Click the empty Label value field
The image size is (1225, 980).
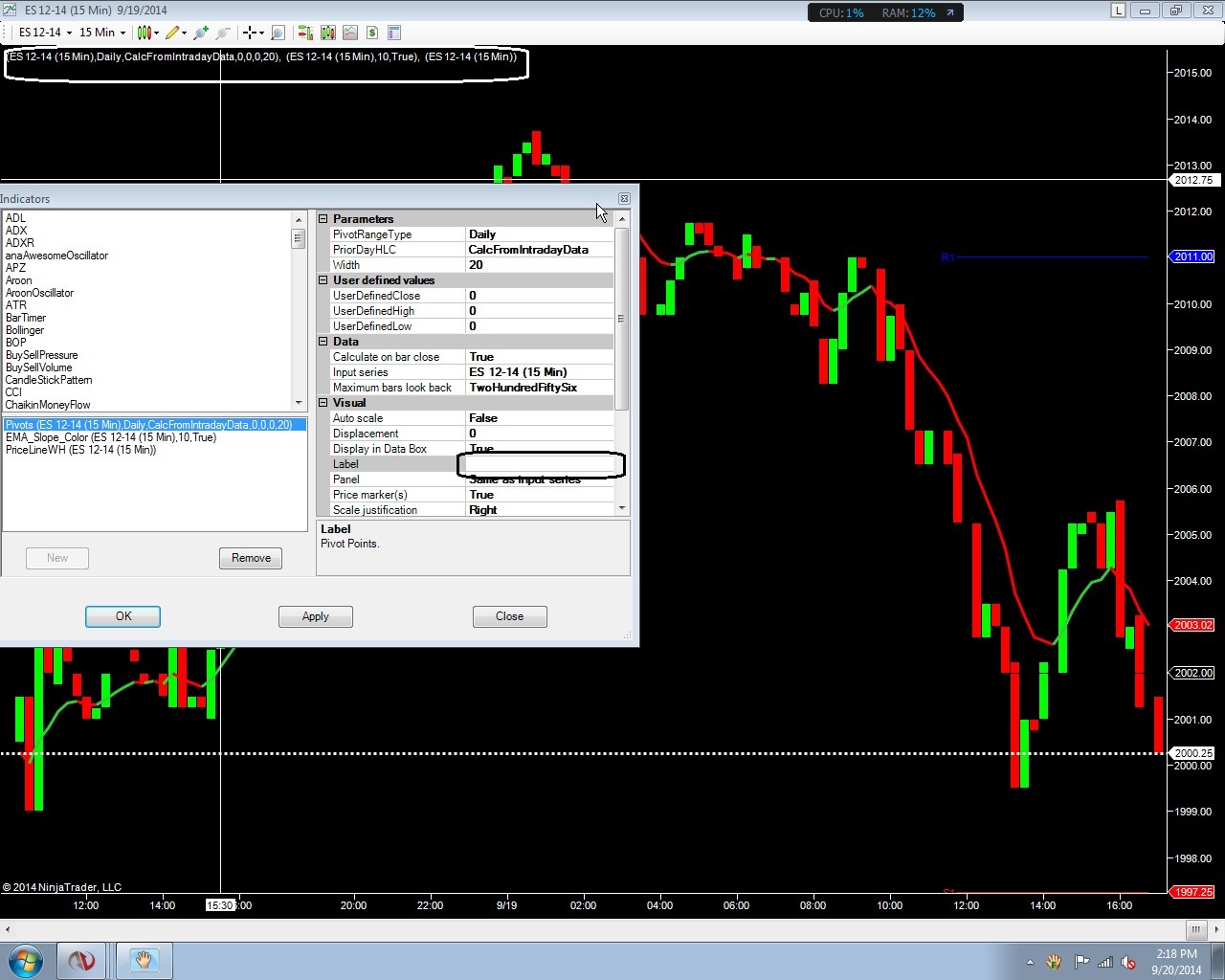pyautogui.click(x=540, y=464)
